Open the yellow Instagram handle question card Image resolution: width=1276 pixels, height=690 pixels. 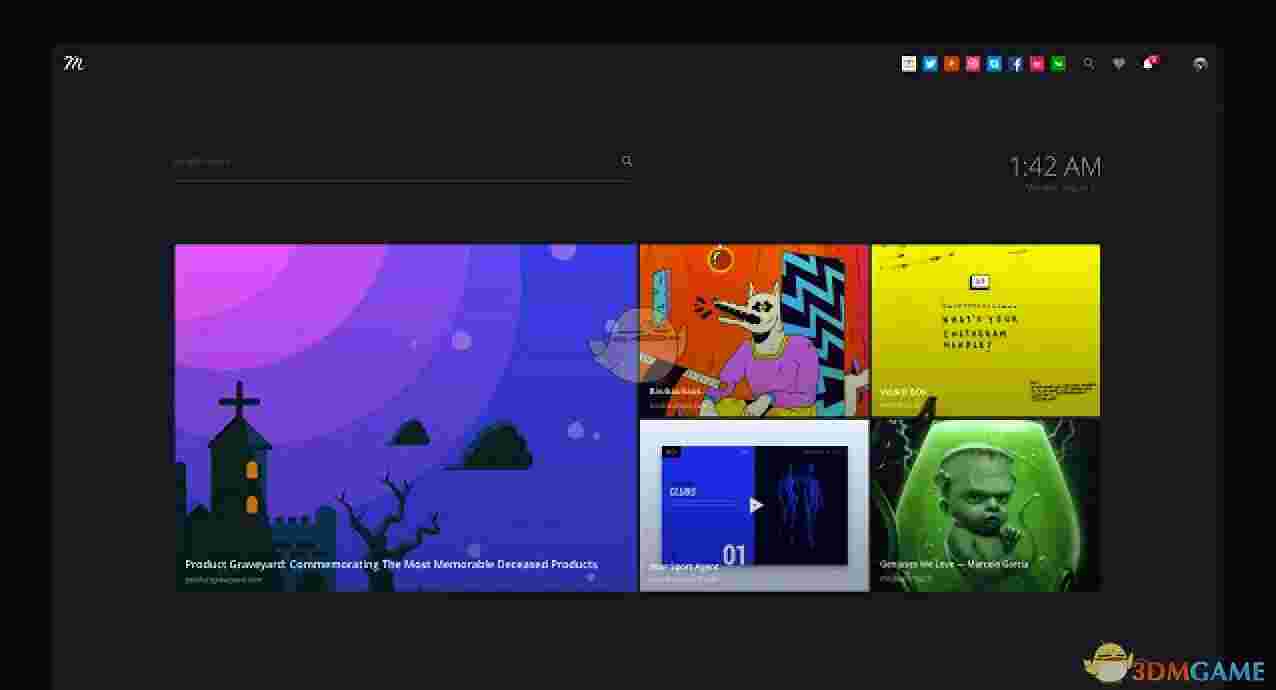[985, 330]
